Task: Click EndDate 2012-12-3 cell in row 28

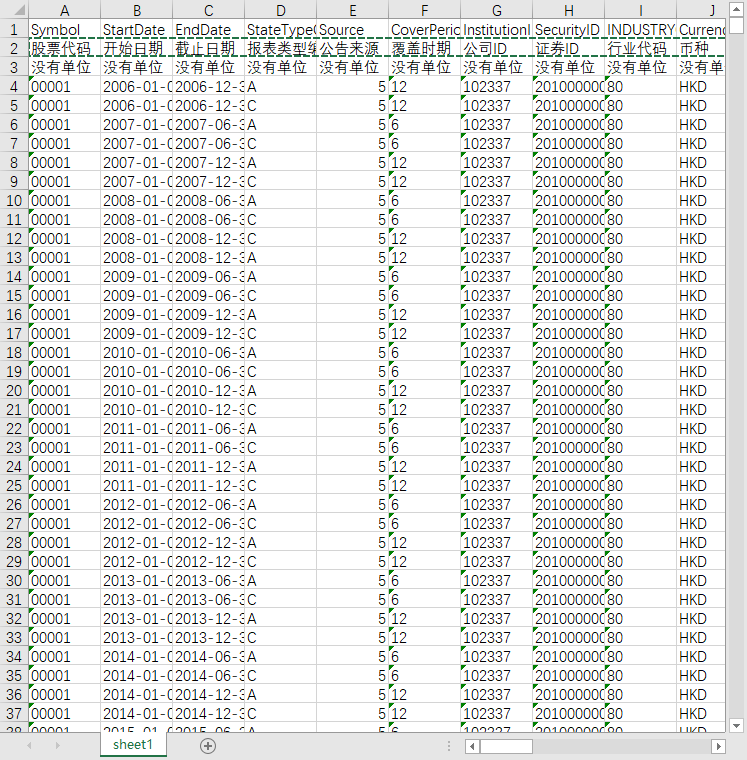Action: click(208, 542)
